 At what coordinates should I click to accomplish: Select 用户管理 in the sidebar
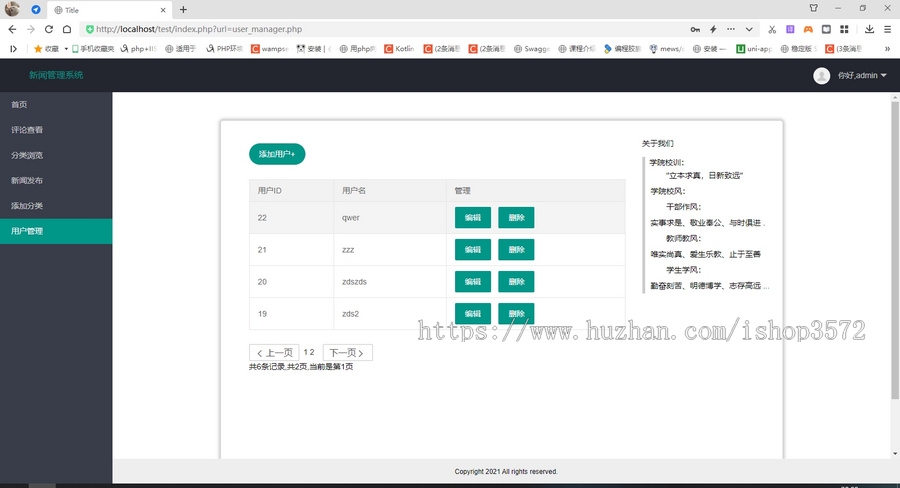(x=56, y=231)
